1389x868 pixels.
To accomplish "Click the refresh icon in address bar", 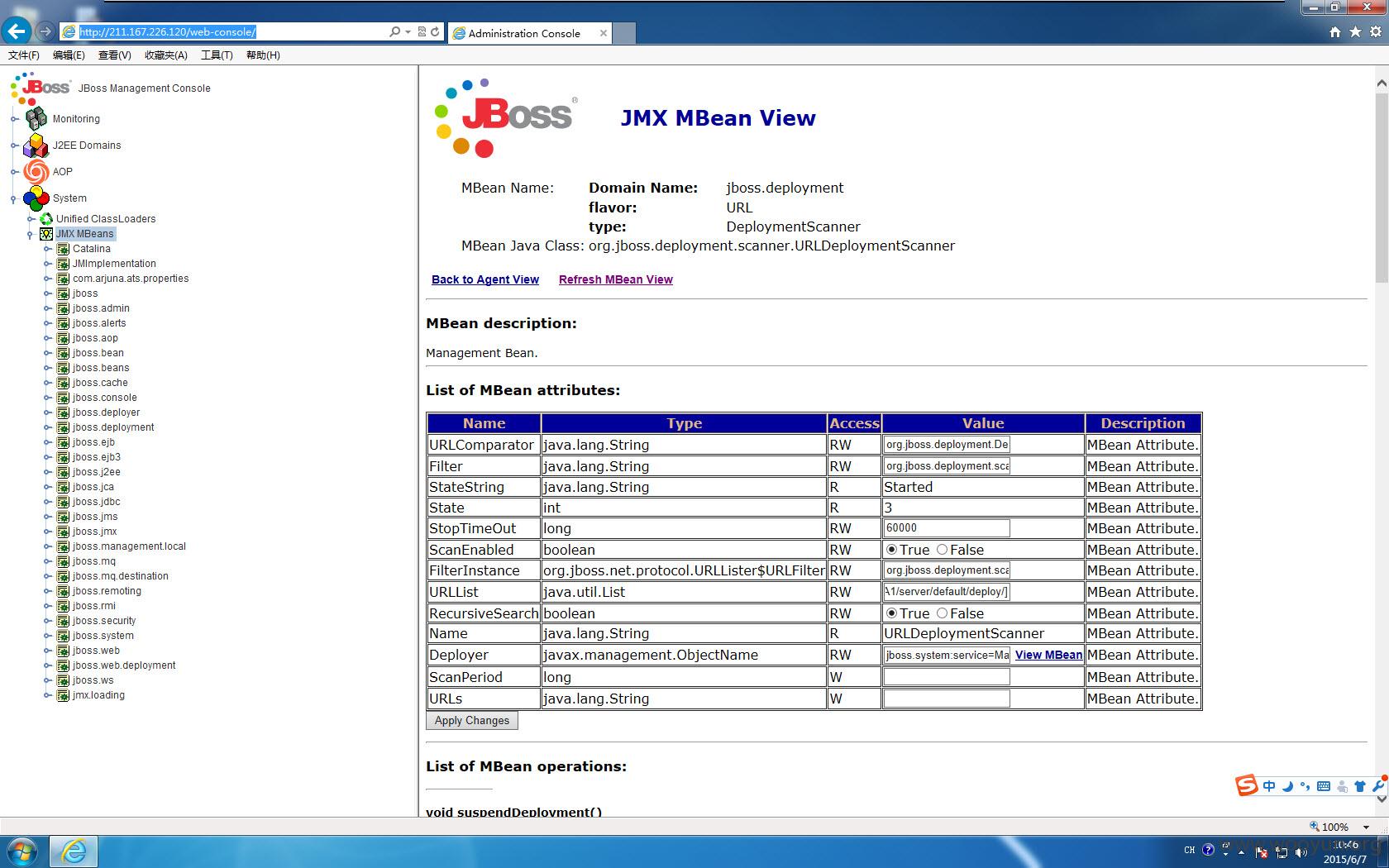I will (x=435, y=32).
